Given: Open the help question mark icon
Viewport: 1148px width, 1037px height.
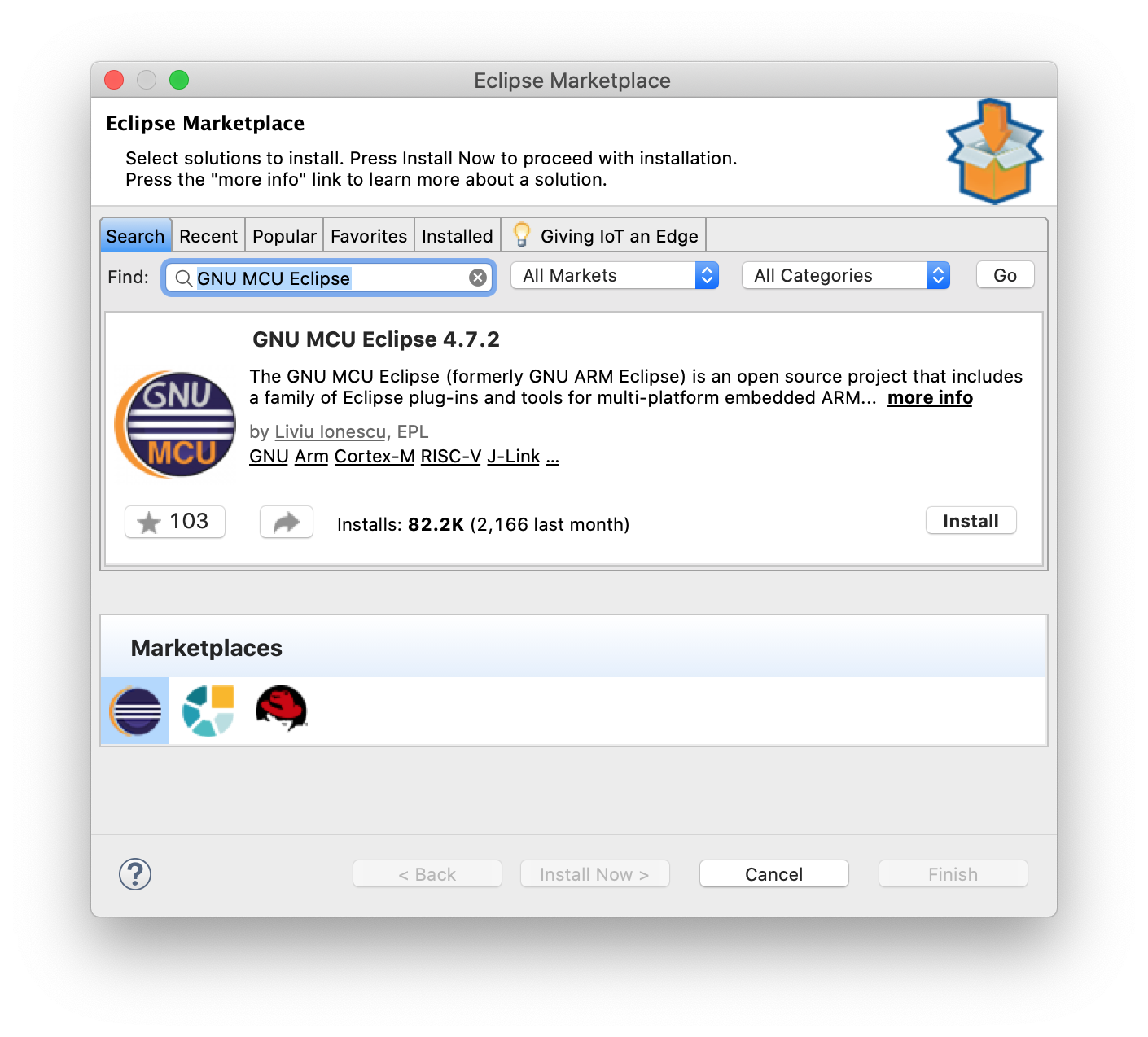Looking at the screenshot, I should (x=135, y=874).
